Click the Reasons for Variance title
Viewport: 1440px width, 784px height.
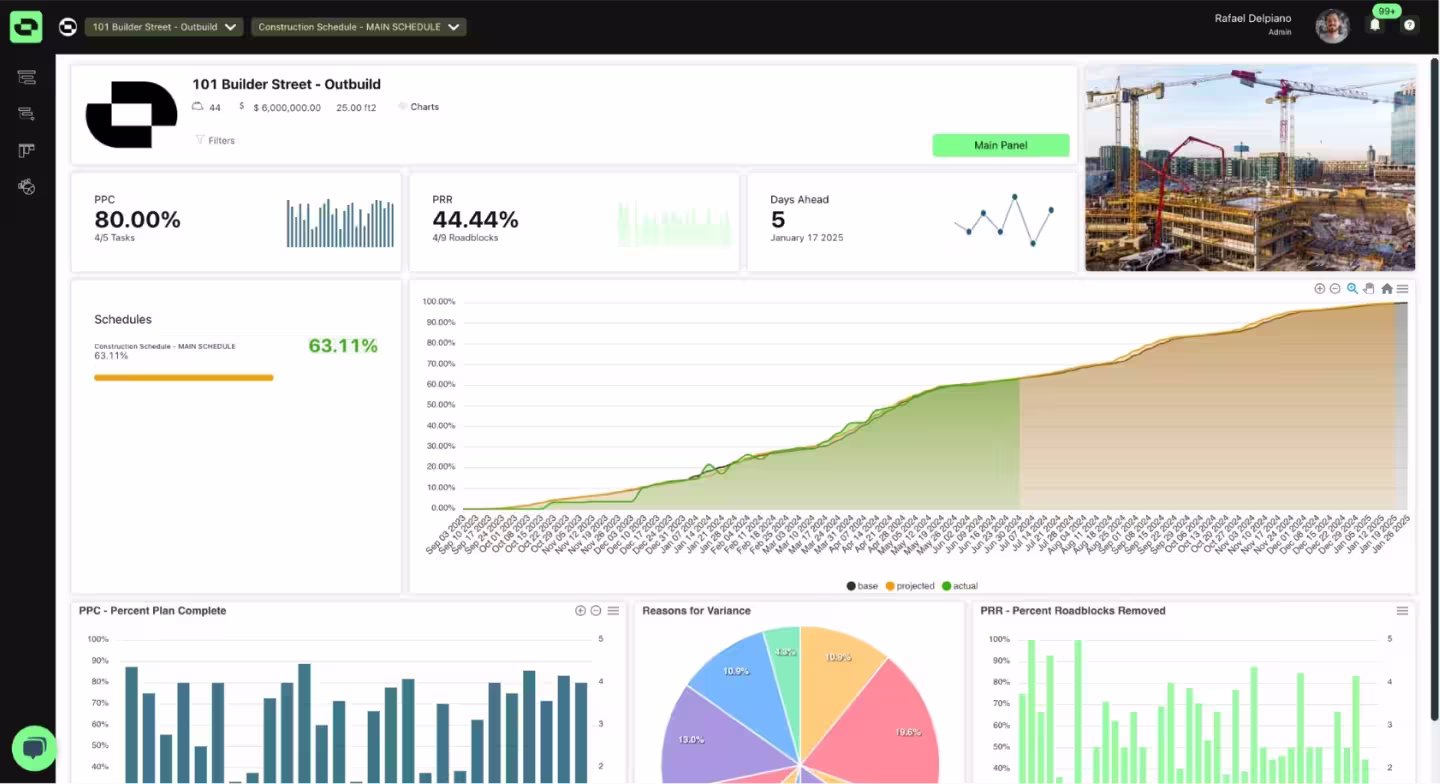point(696,610)
